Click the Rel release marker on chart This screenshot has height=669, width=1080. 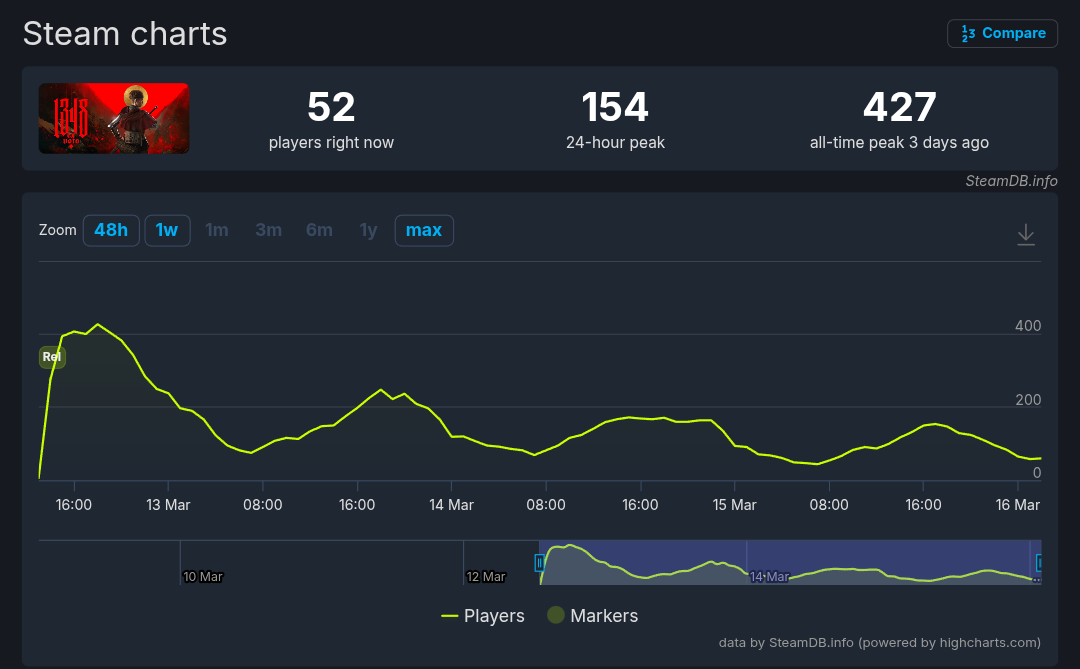(52, 357)
